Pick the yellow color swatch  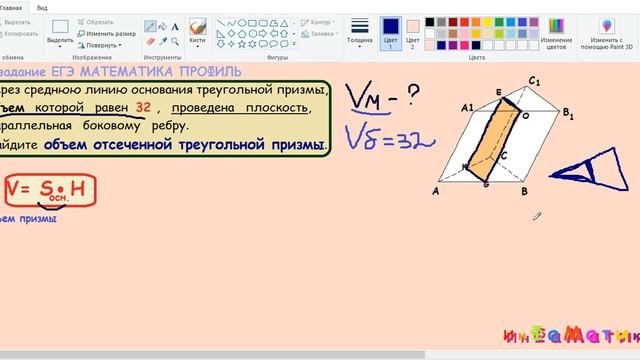[x=488, y=22]
